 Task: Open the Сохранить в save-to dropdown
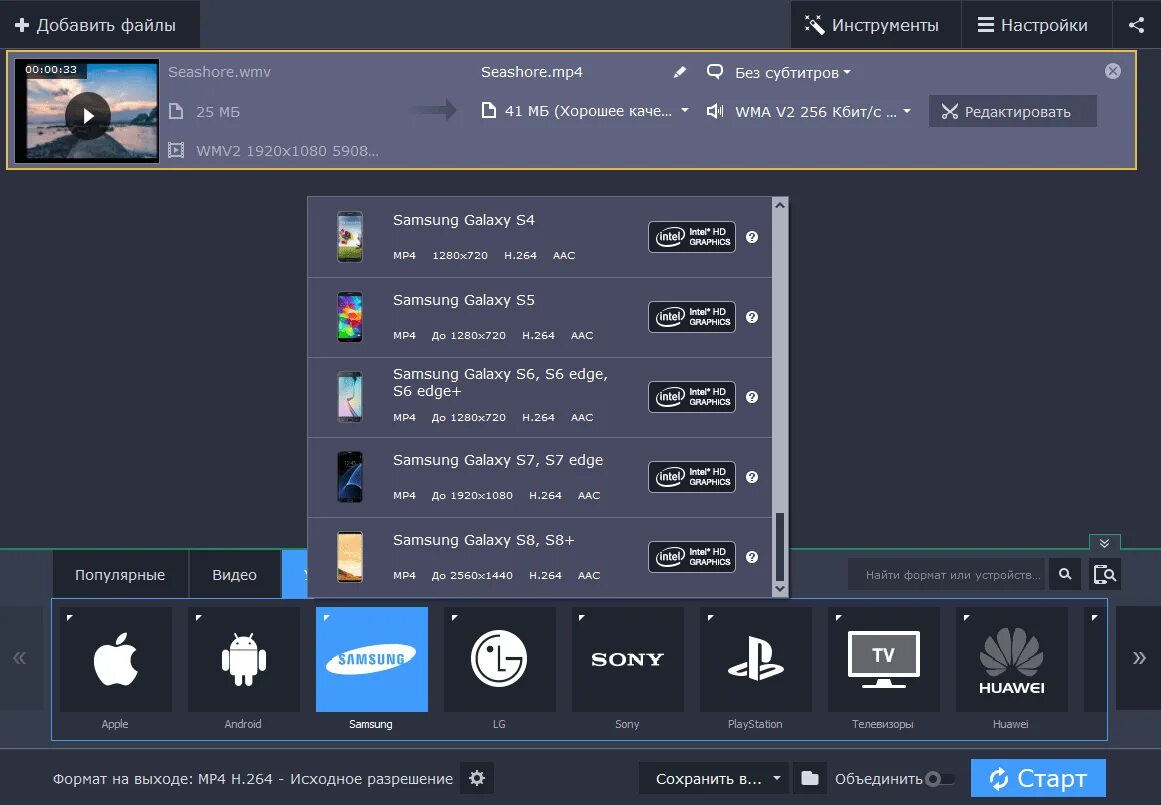coord(714,778)
